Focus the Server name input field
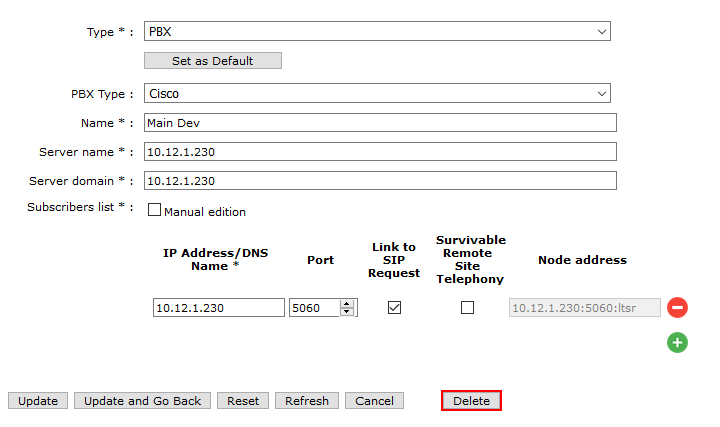Screen dimensions: 720x427 pos(380,152)
